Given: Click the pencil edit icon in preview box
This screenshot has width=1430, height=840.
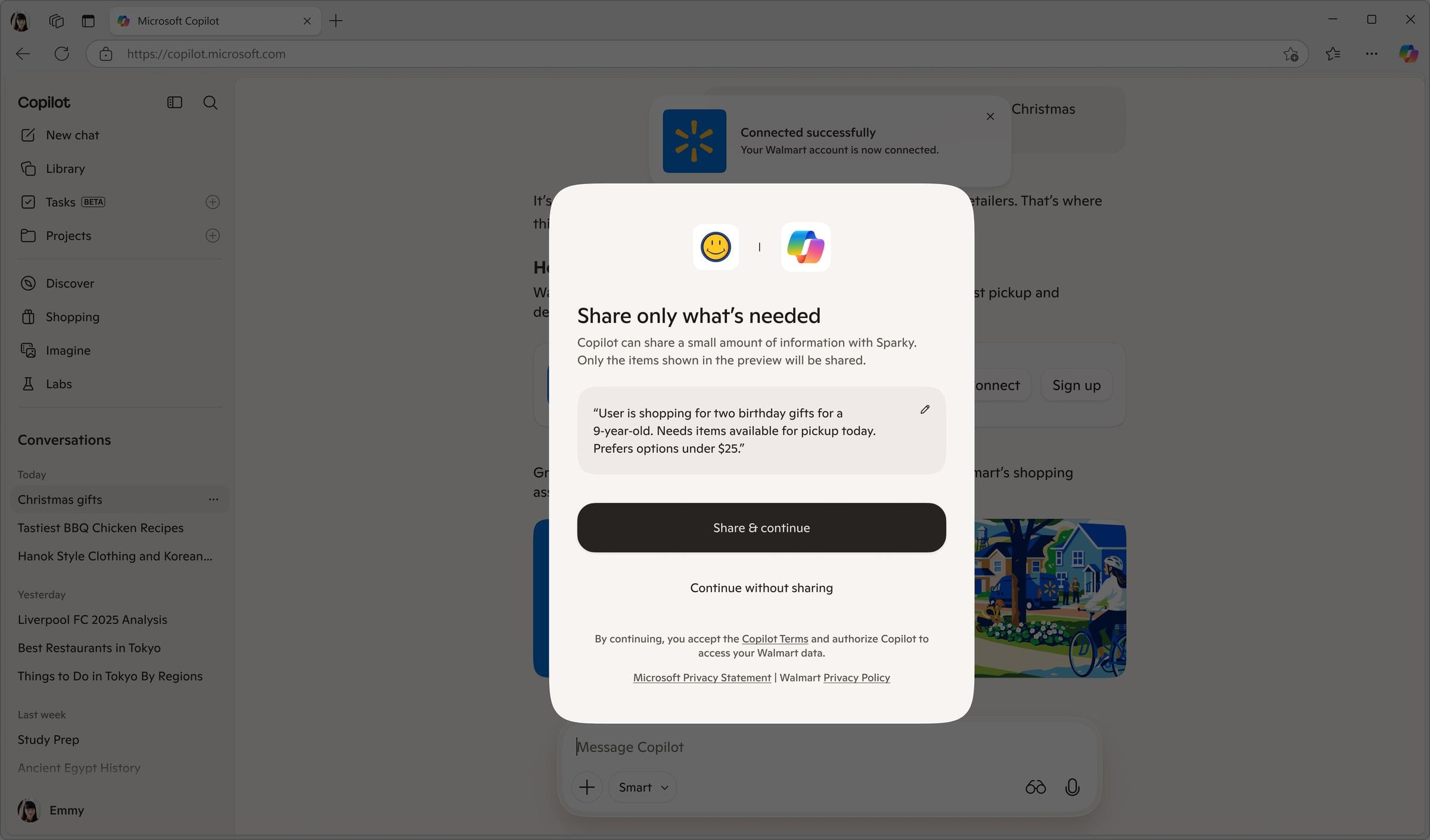Looking at the screenshot, I should click(x=925, y=409).
